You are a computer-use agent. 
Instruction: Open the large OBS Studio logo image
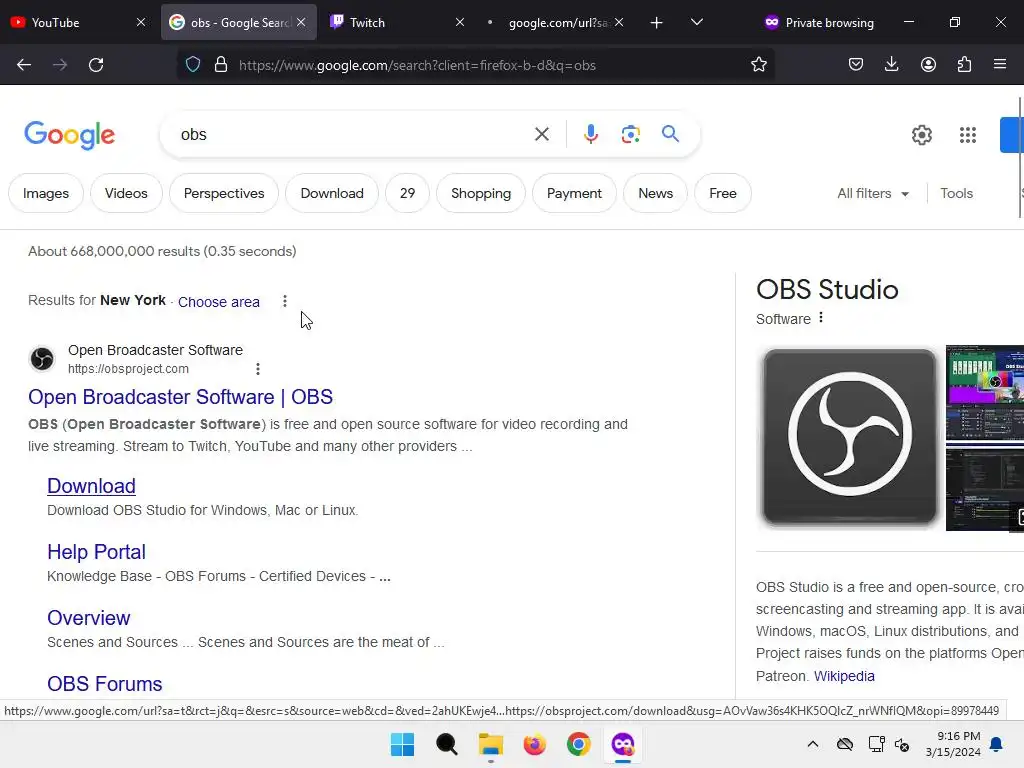click(x=850, y=437)
